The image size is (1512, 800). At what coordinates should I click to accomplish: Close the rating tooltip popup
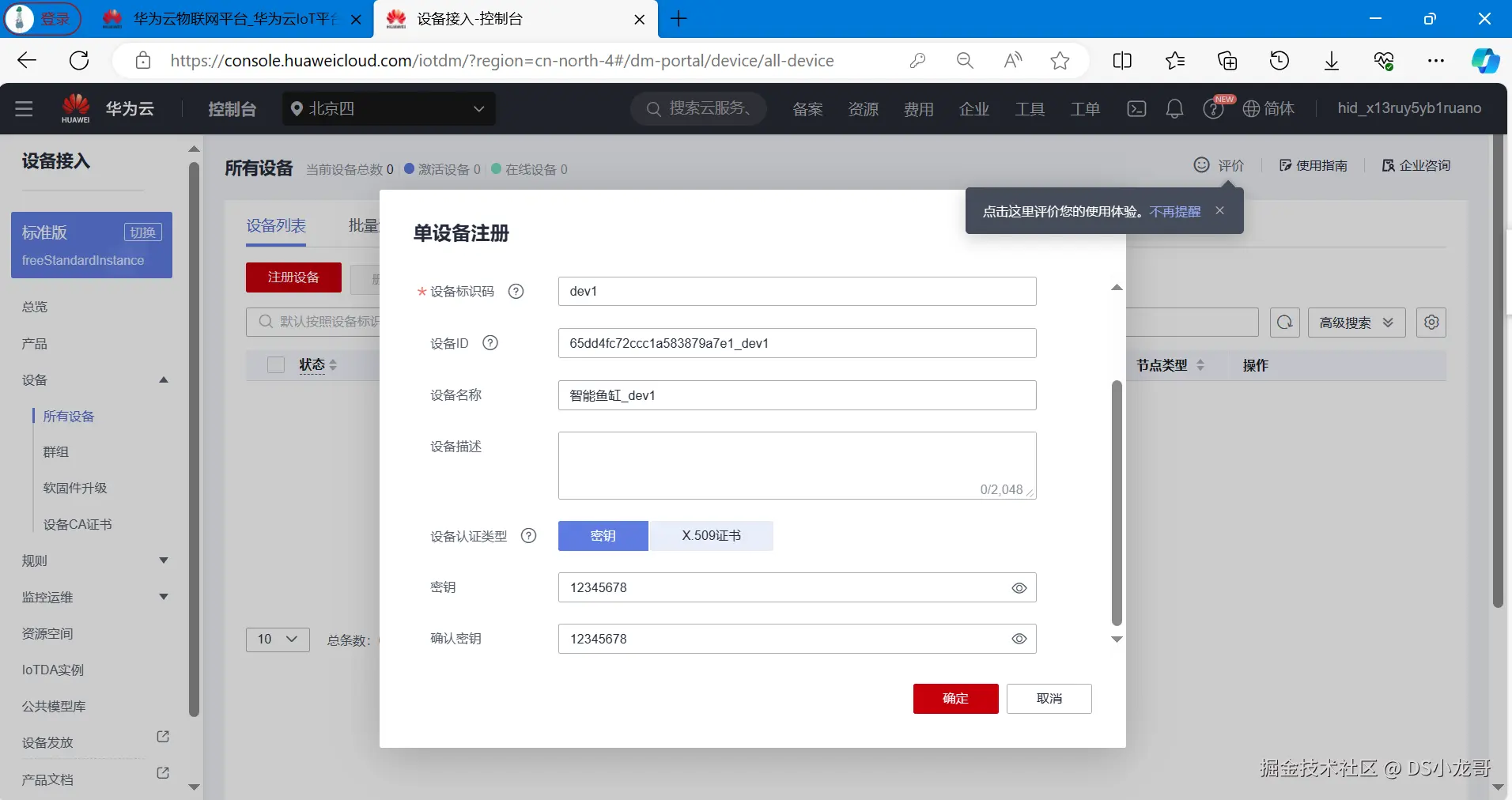pyautogui.click(x=1220, y=210)
